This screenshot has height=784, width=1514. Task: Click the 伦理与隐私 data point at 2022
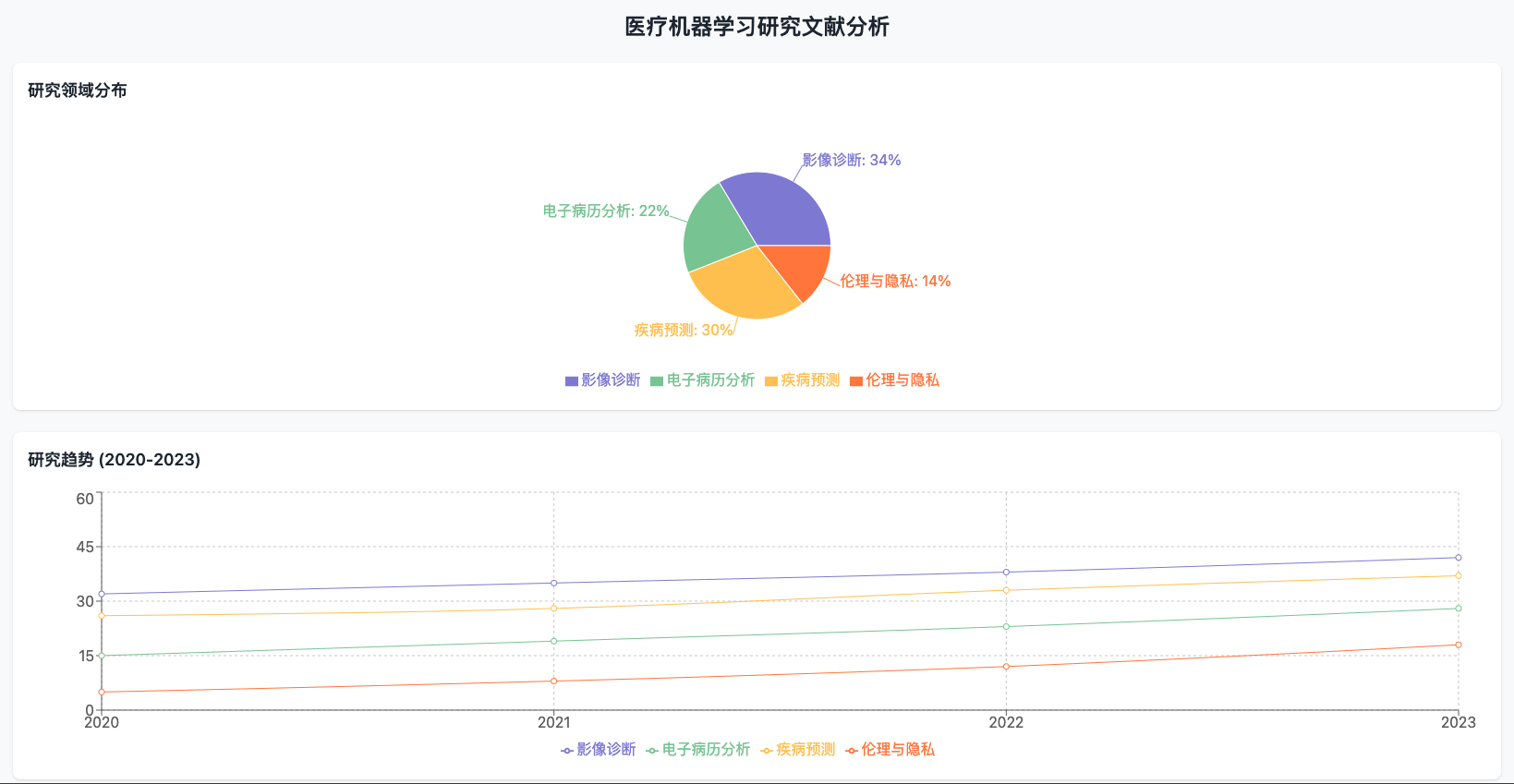click(x=1006, y=667)
